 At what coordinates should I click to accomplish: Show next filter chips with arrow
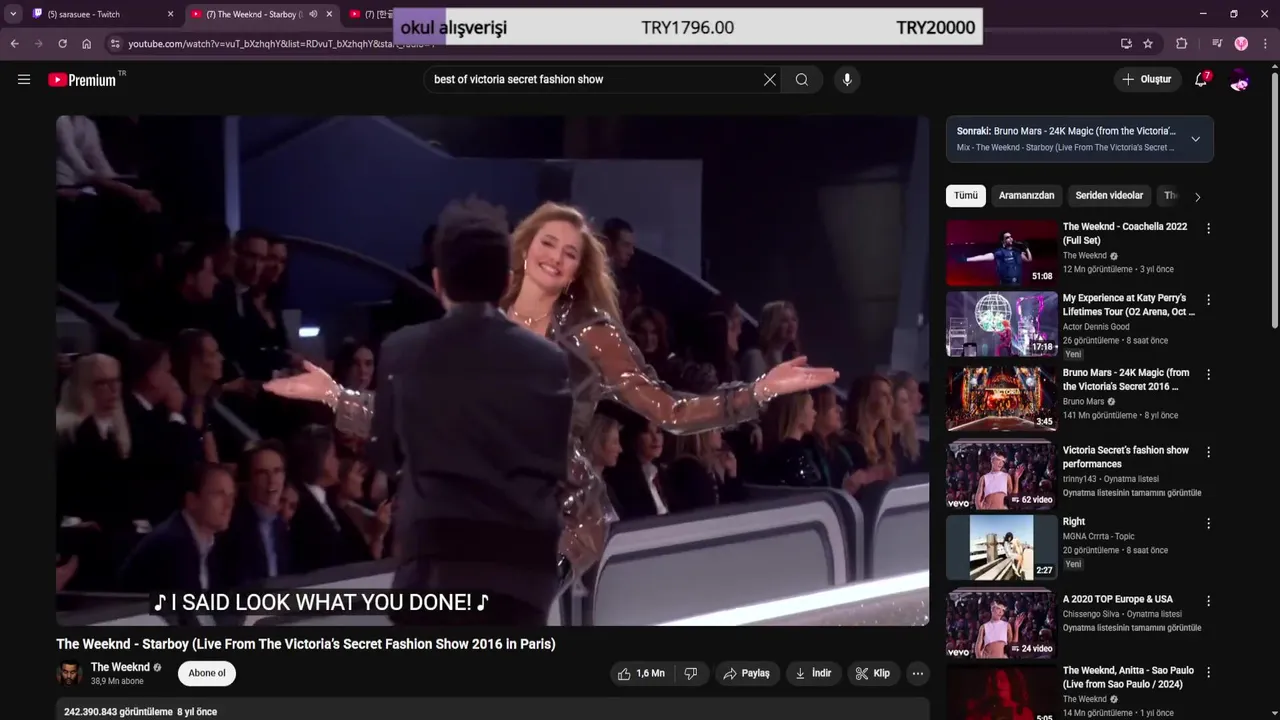pyautogui.click(x=1198, y=197)
